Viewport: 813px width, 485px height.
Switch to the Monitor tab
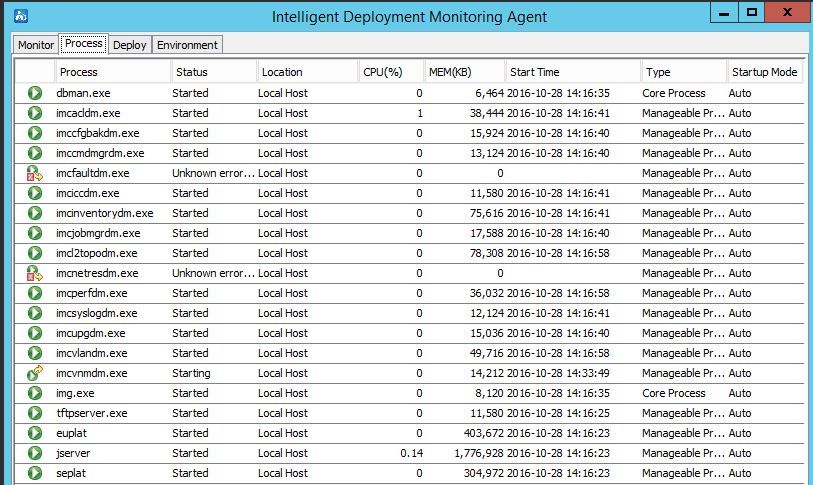(x=36, y=45)
